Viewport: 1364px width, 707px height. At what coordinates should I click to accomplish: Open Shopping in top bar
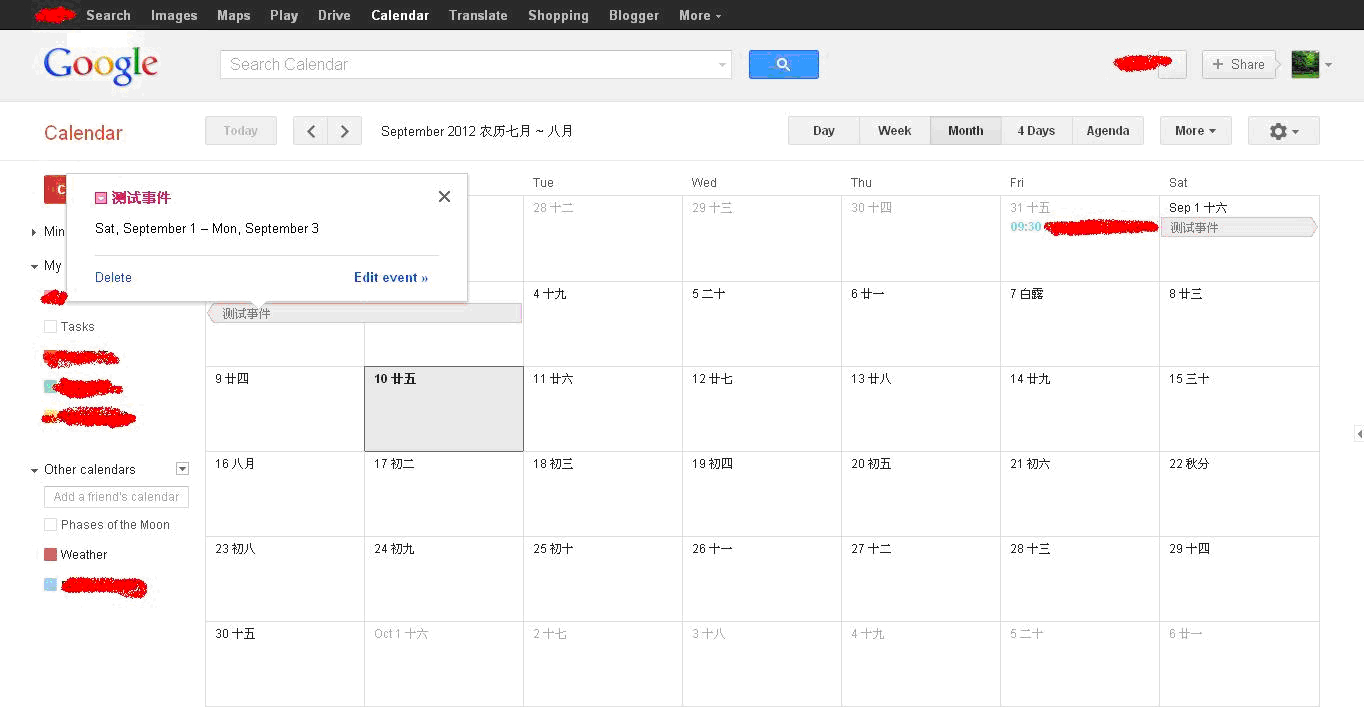pyautogui.click(x=558, y=15)
